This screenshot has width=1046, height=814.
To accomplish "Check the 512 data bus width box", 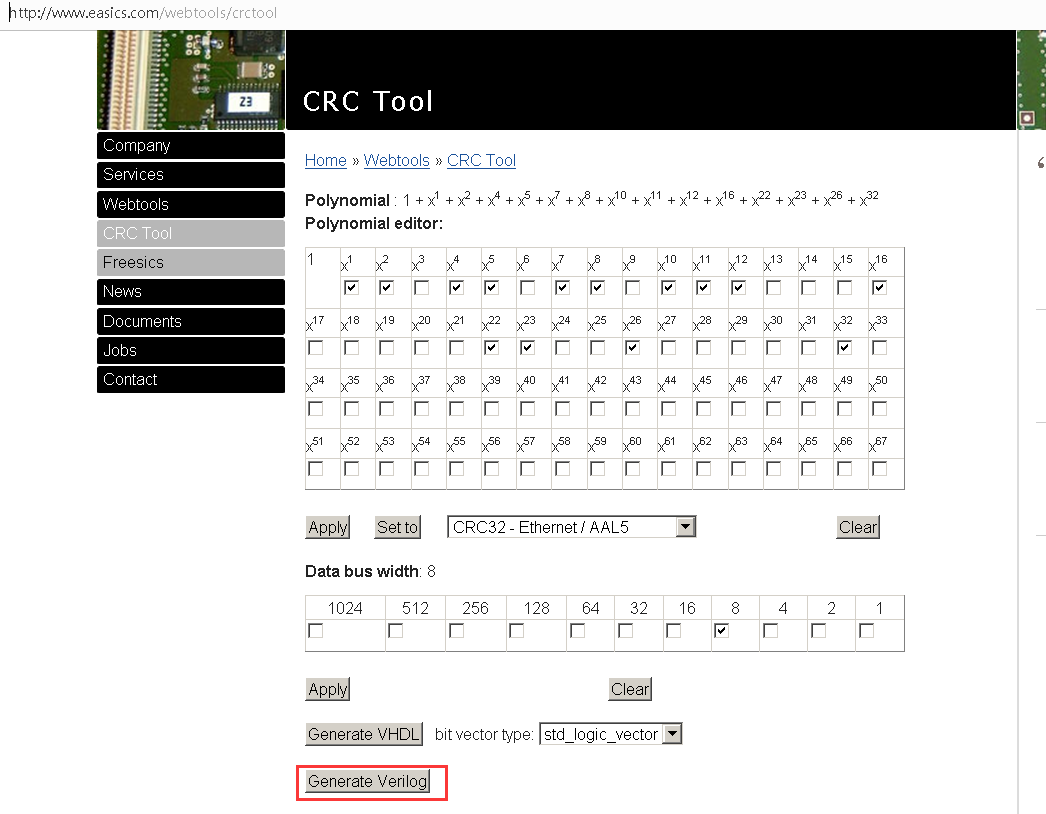I will [395, 631].
